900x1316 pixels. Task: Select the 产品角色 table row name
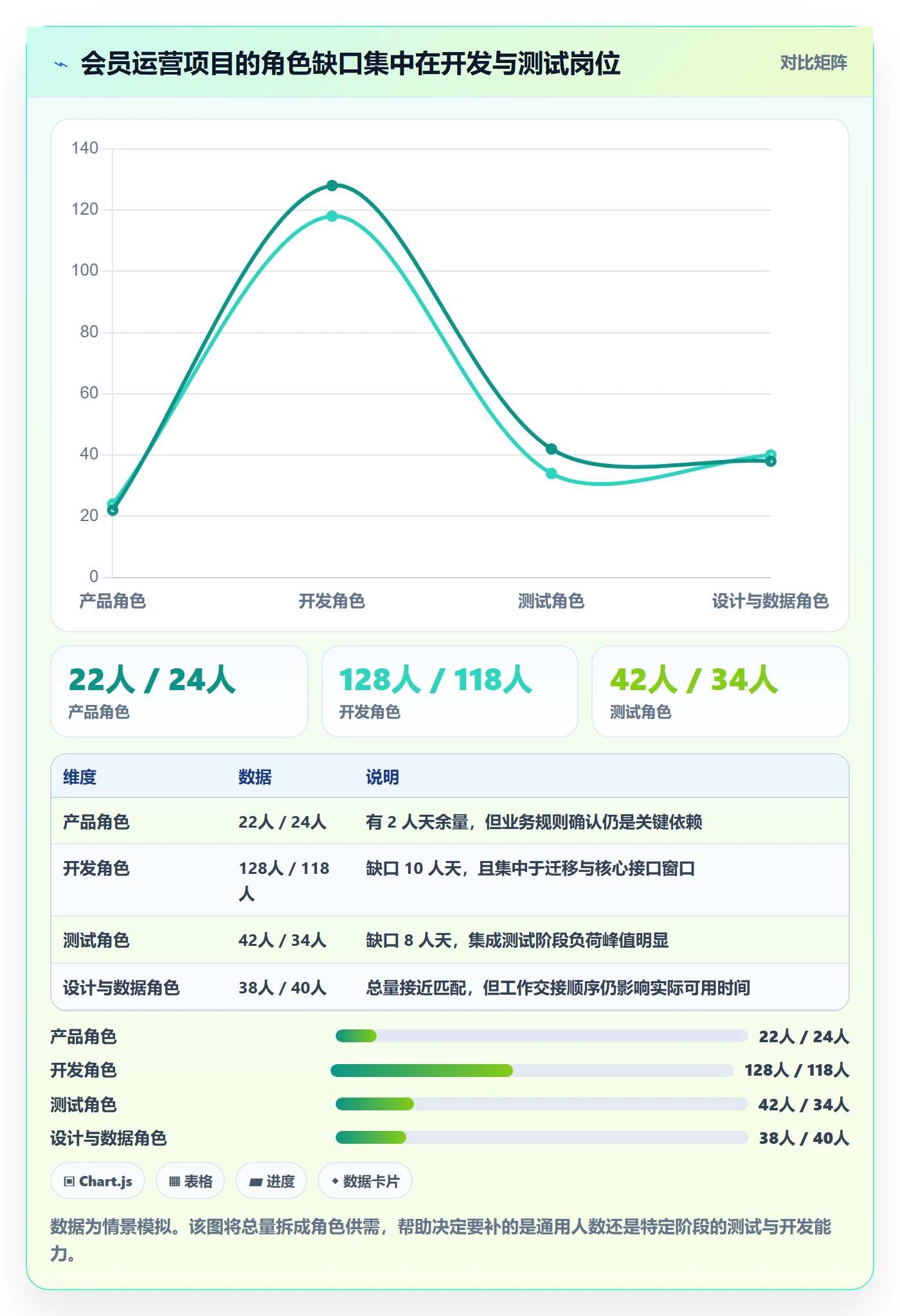pyautogui.click(x=96, y=822)
